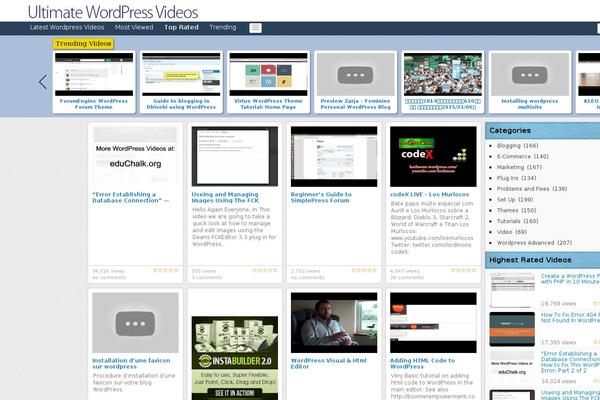Open Trending menu item
600x400 pixels.
tap(223, 27)
